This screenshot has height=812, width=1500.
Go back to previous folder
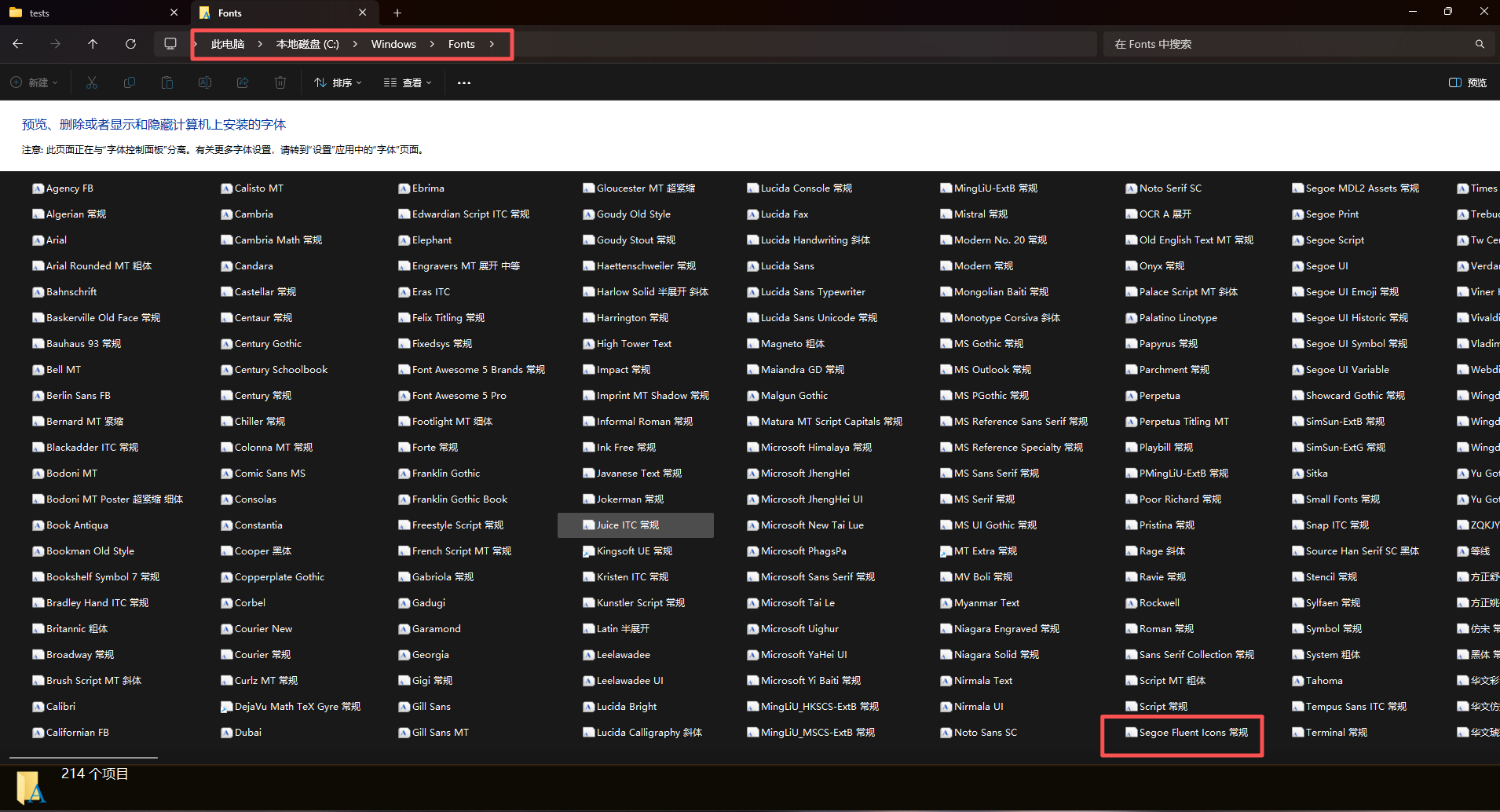pos(17,44)
